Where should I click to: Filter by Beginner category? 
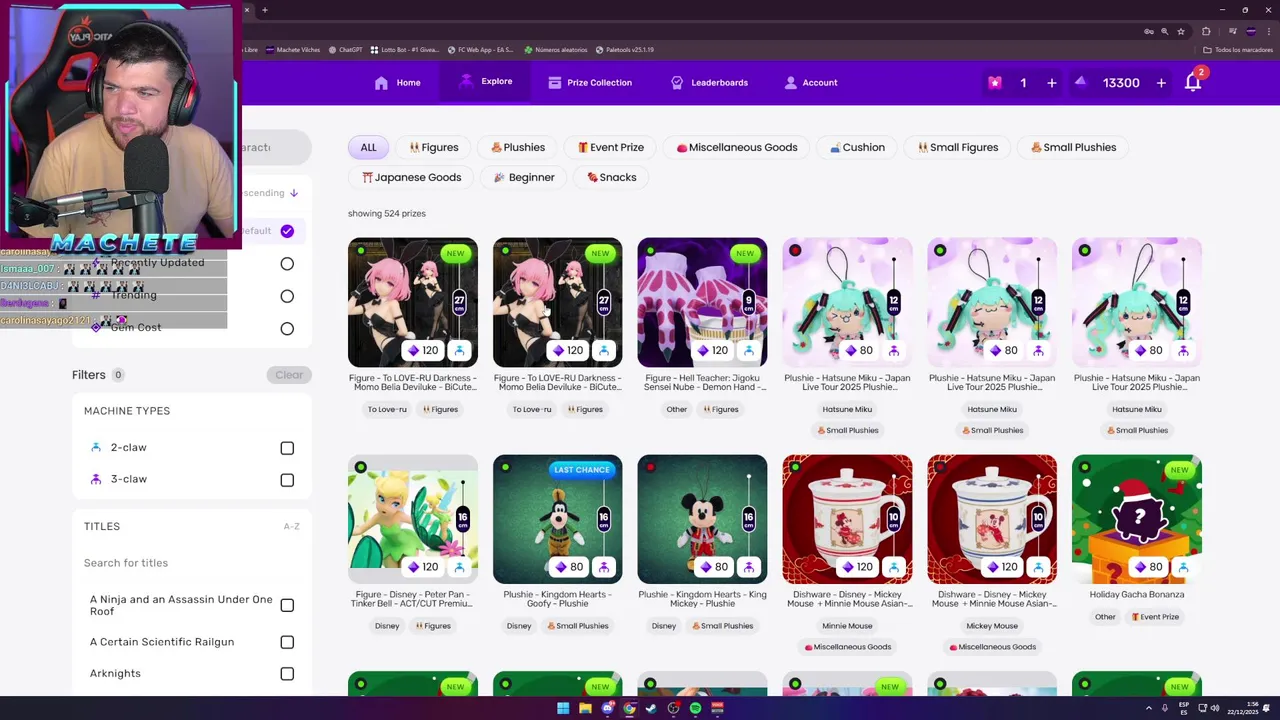524,177
